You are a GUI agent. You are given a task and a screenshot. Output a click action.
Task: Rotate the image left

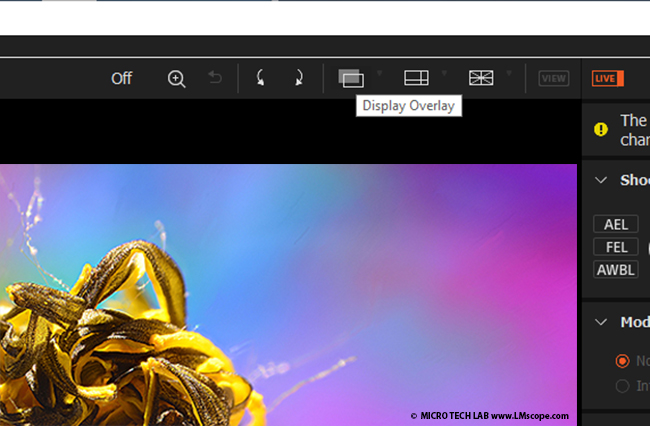(260, 78)
